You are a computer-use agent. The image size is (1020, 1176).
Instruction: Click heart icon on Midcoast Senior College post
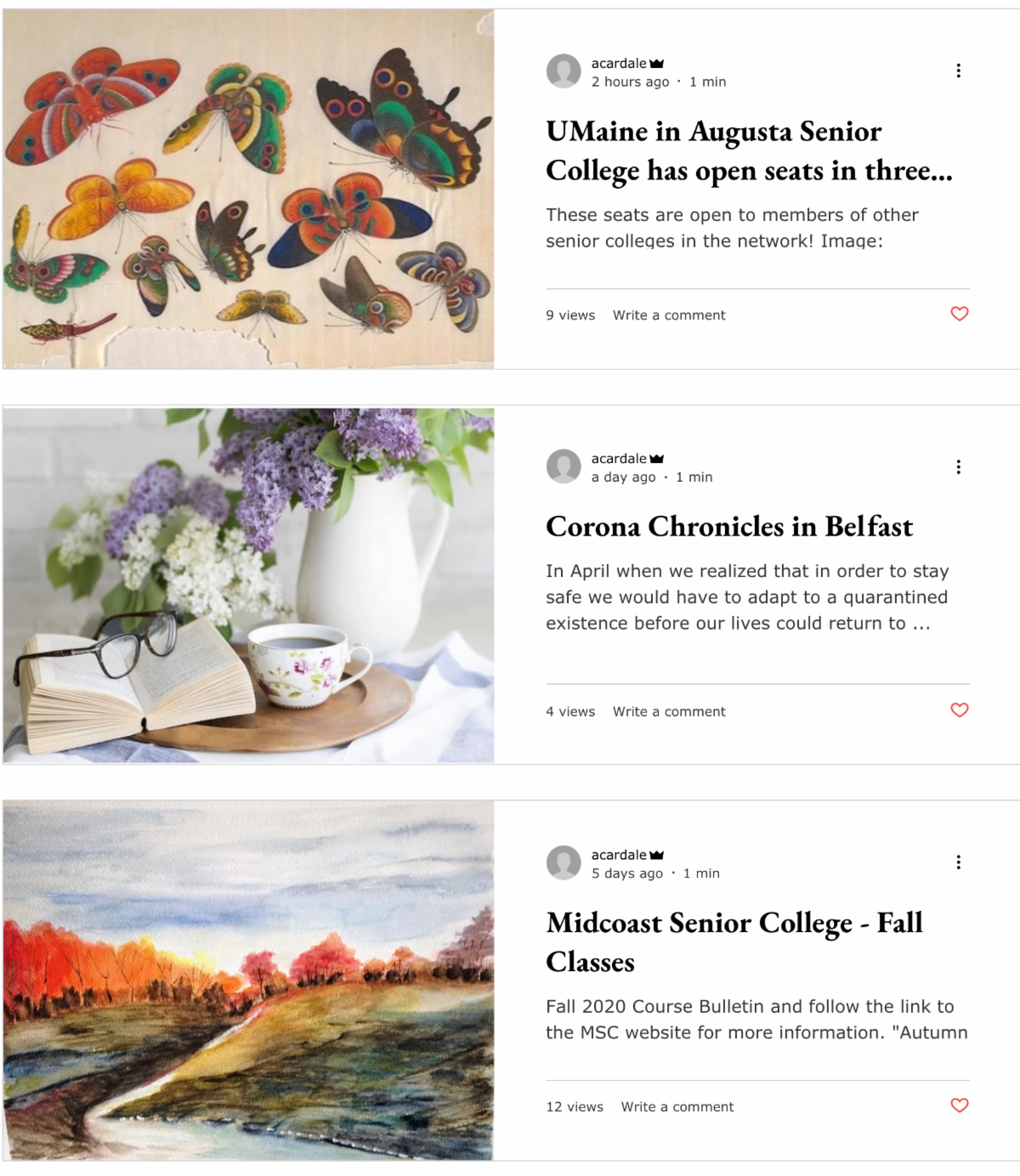coord(960,1105)
